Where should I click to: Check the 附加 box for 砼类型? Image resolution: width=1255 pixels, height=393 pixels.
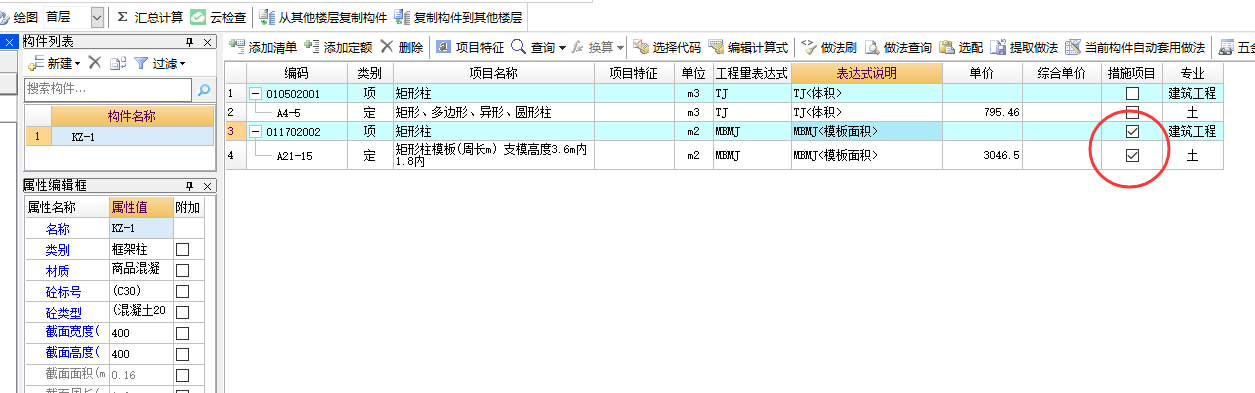pyautogui.click(x=183, y=312)
